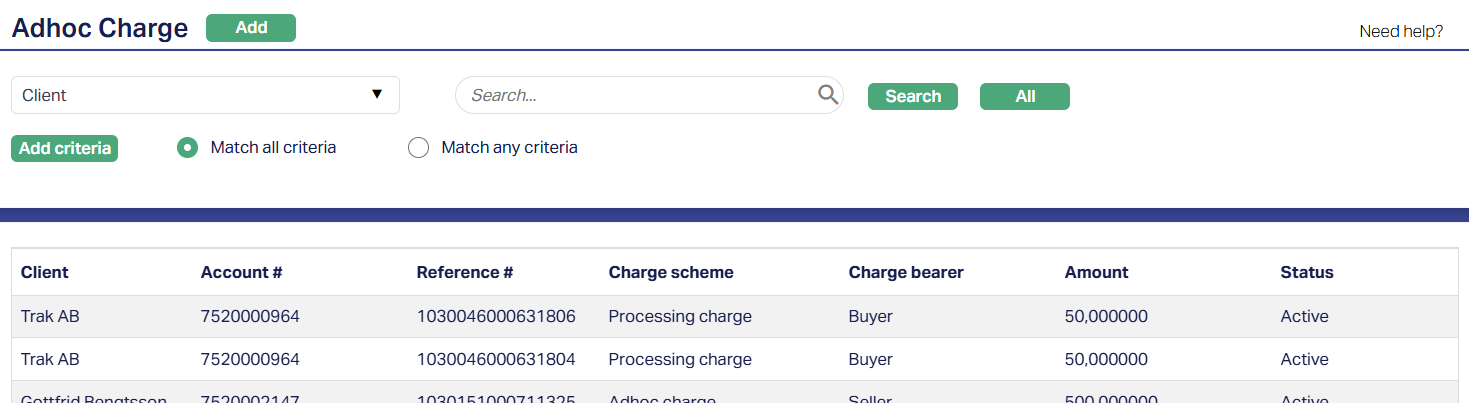This screenshot has height=403, width=1469.
Task: Select the Match all criteria radio button
Action: click(x=187, y=148)
